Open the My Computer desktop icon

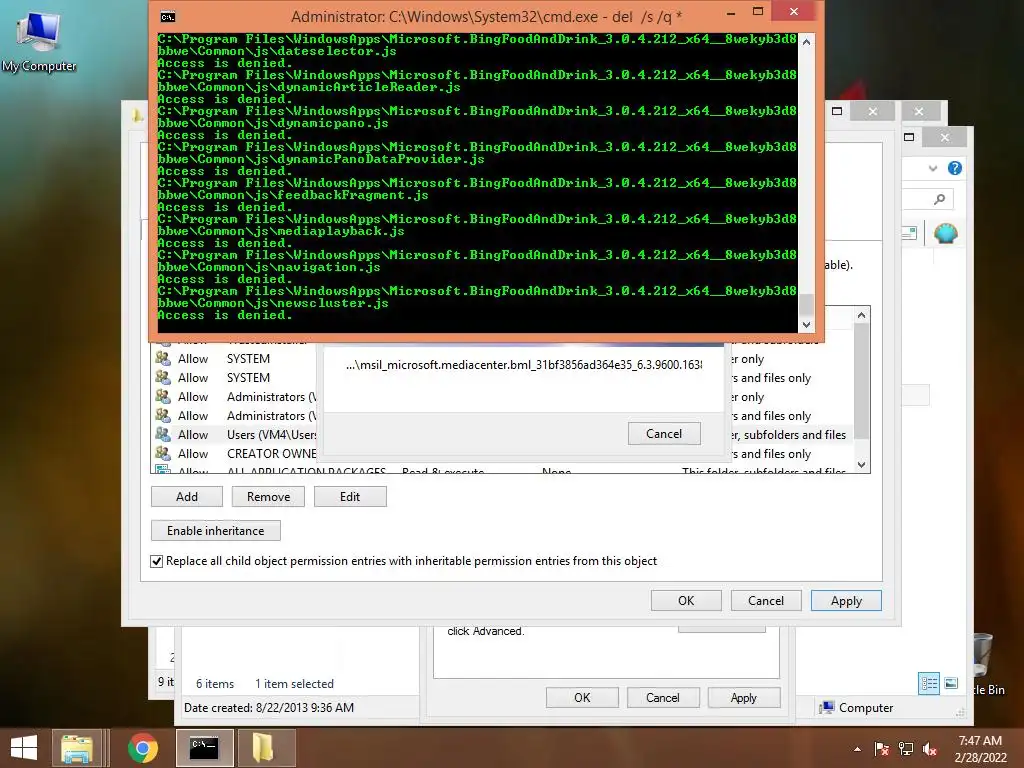[39, 42]
